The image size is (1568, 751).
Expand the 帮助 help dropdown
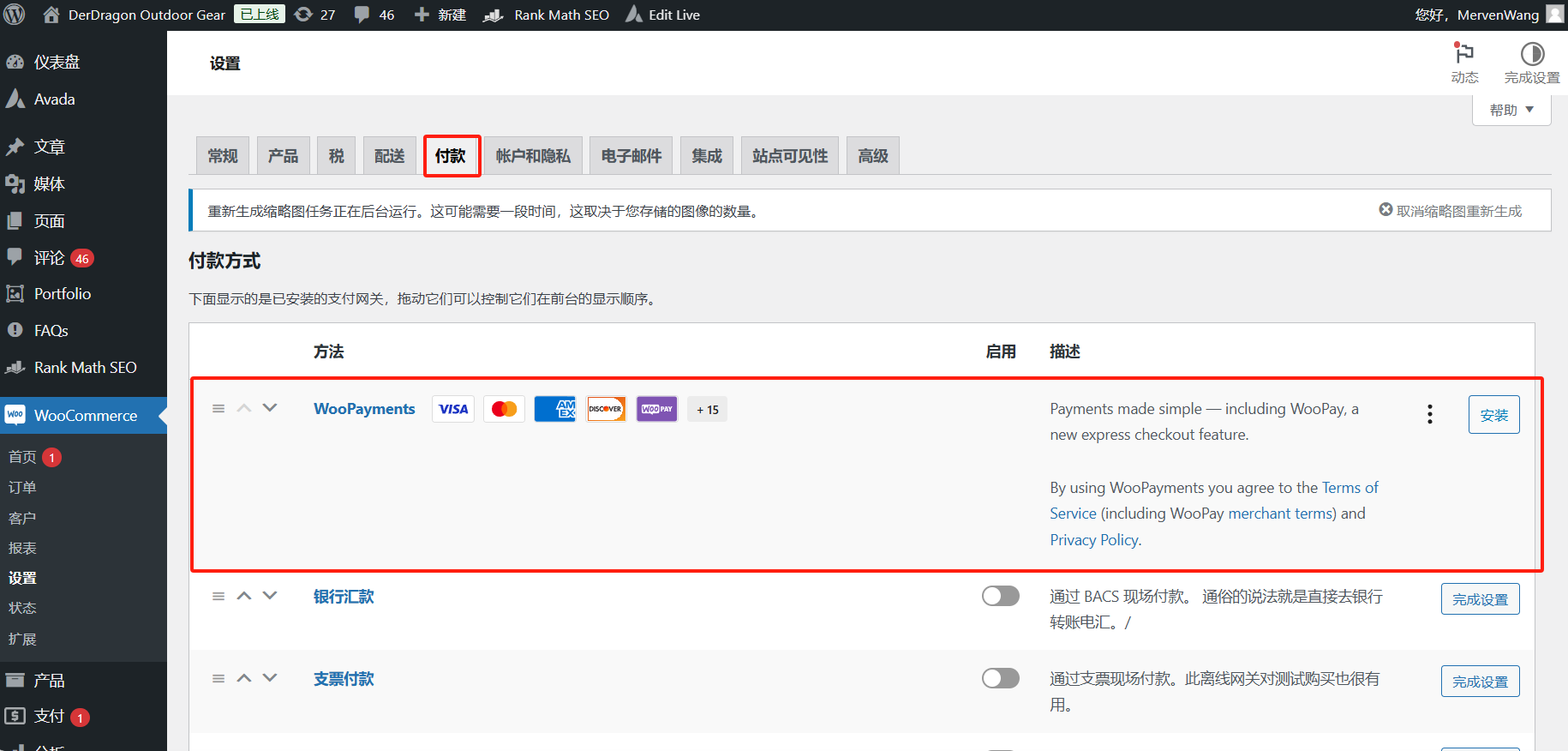[1511, 110]
